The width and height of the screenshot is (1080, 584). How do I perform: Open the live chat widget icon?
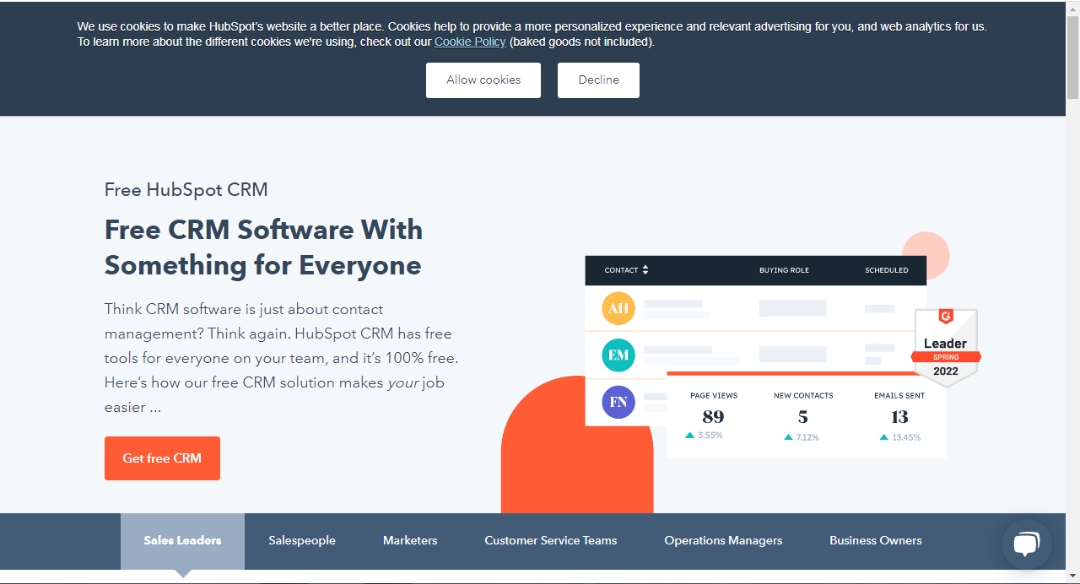[1026, 544]
